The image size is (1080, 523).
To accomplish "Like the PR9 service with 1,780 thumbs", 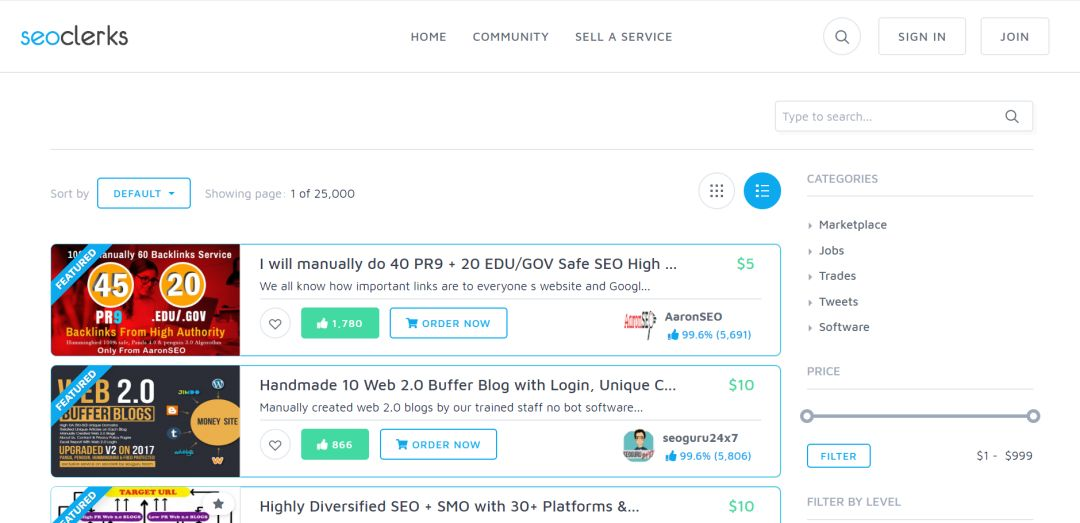I will click(x=340, y=323).
